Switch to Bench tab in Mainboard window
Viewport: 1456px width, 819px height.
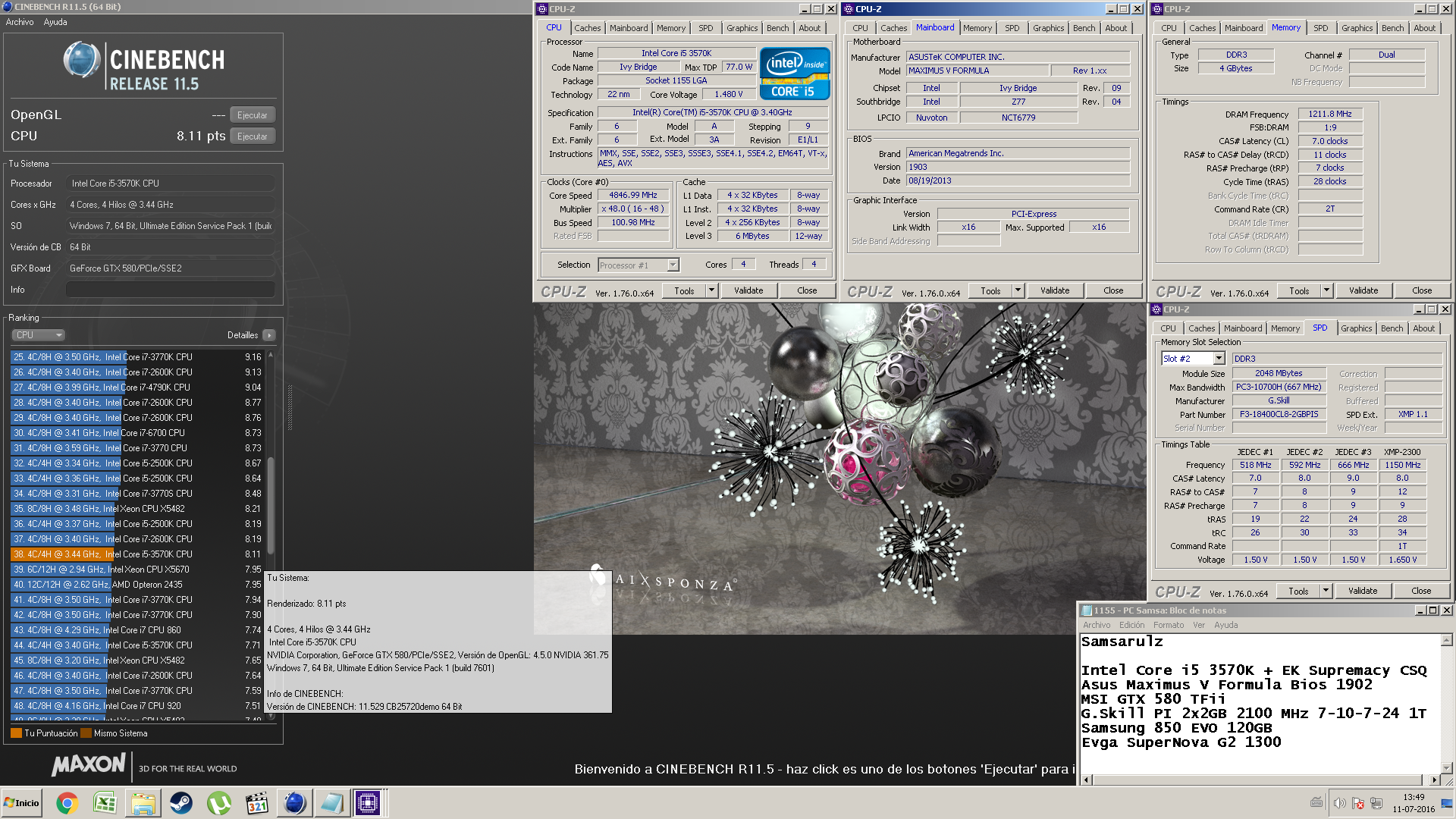[1084, 28]
